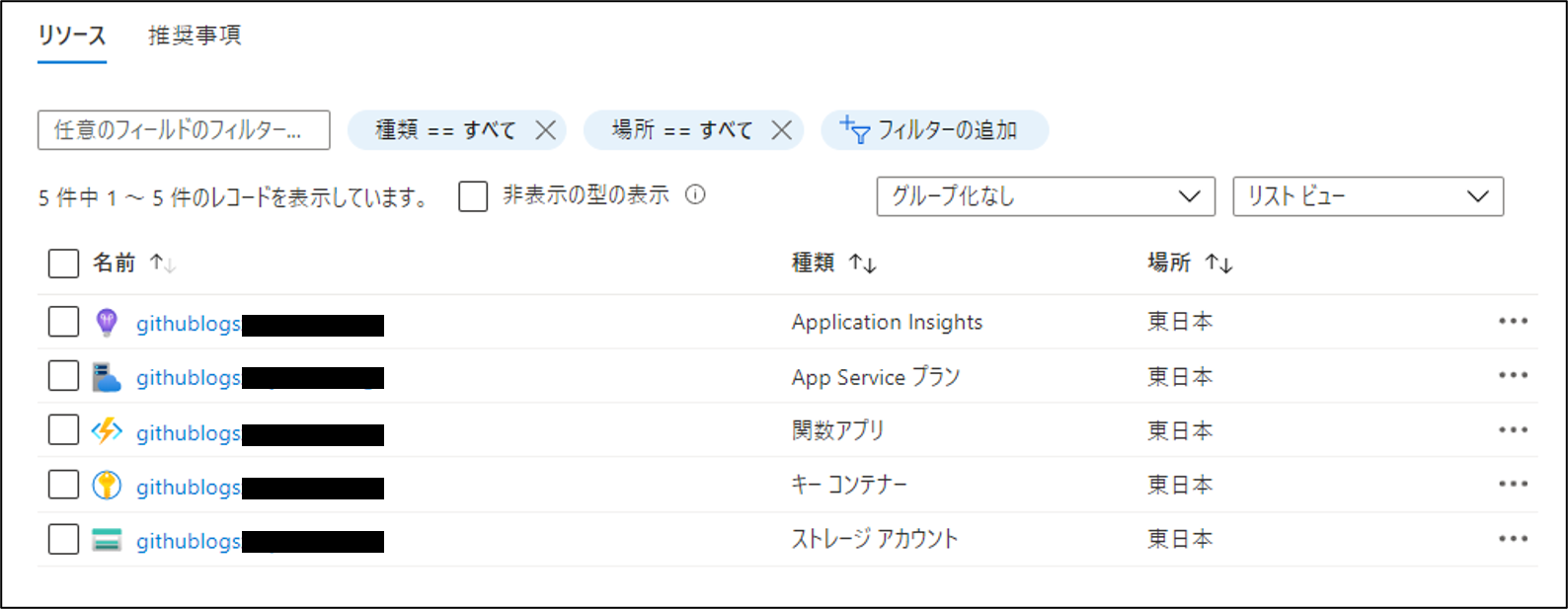
Task: Check the ストレージ アカウント row checkbox
Action: tap(64, 539)
